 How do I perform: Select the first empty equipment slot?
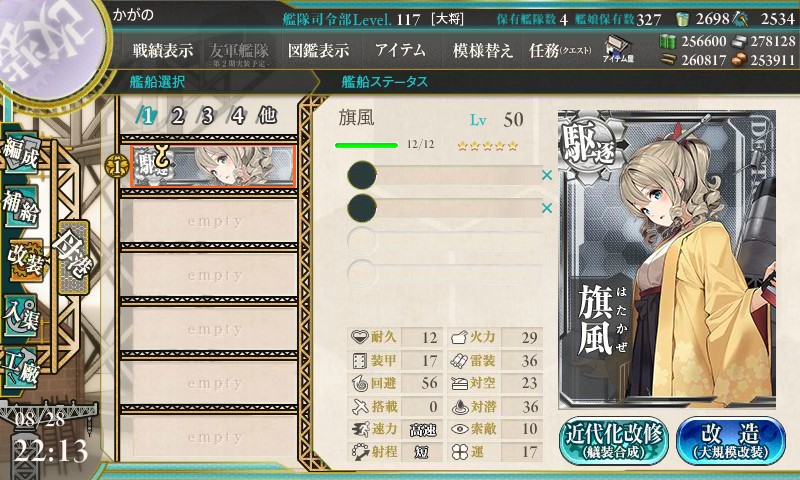(444, 175)
